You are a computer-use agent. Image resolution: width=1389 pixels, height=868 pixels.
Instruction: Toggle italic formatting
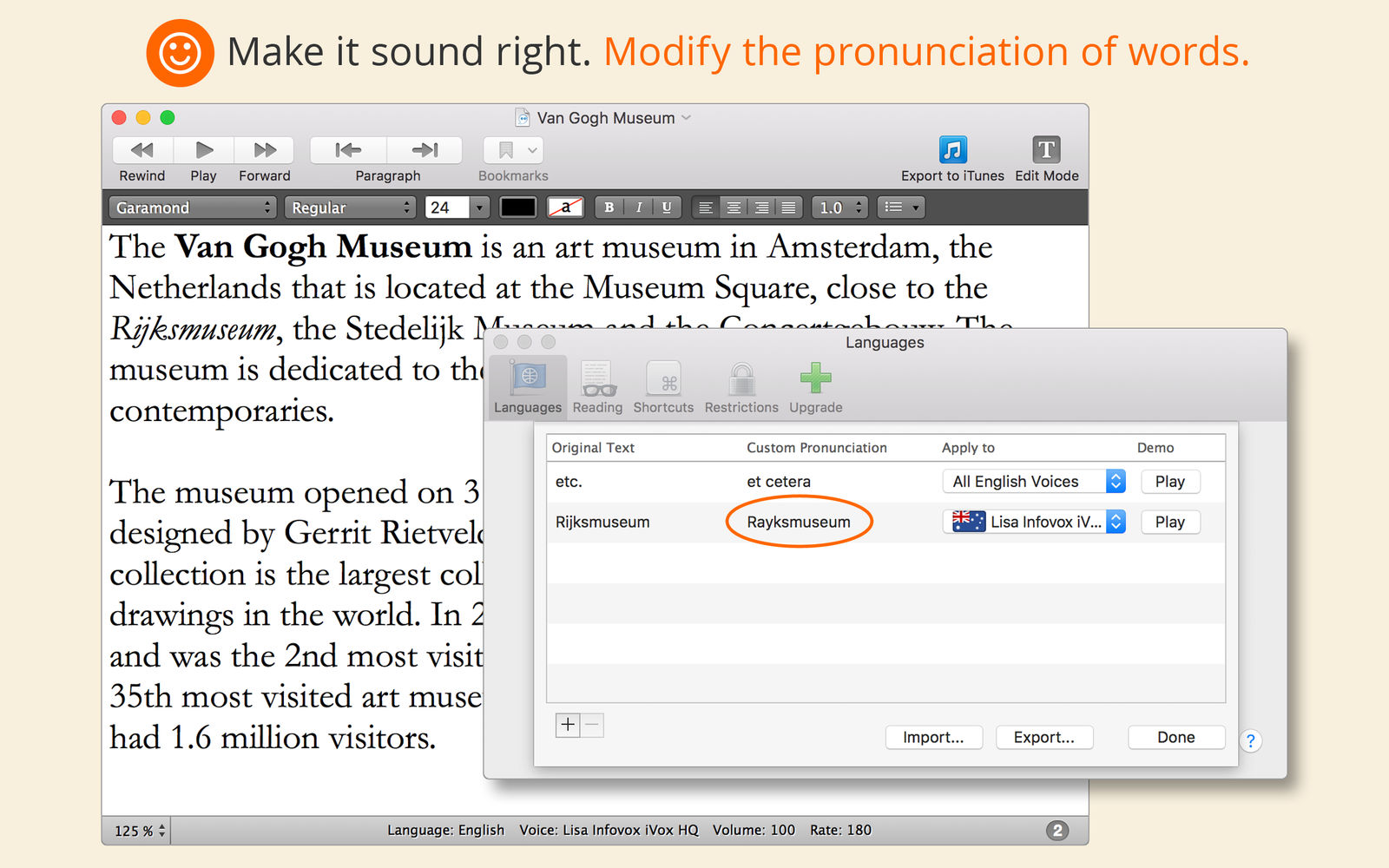(639, 207)
